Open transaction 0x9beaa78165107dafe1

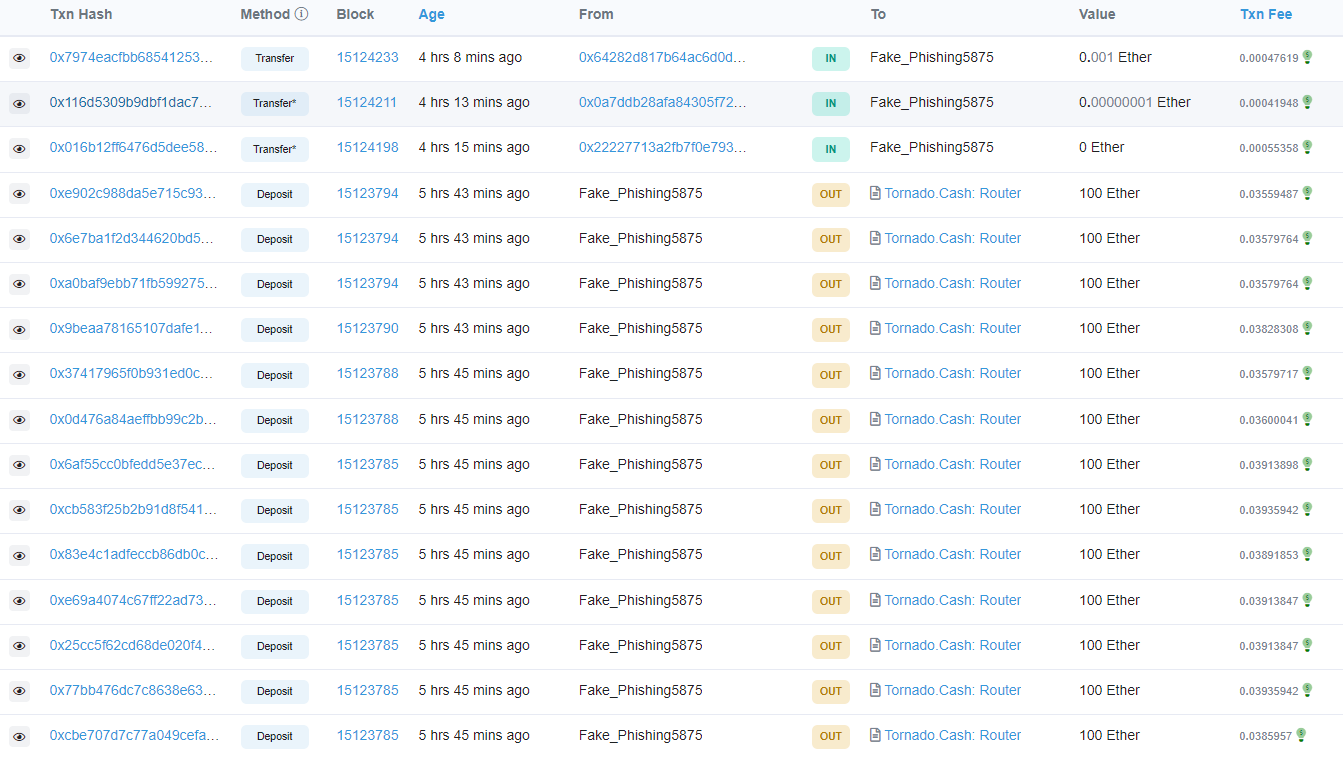point(132,328)
